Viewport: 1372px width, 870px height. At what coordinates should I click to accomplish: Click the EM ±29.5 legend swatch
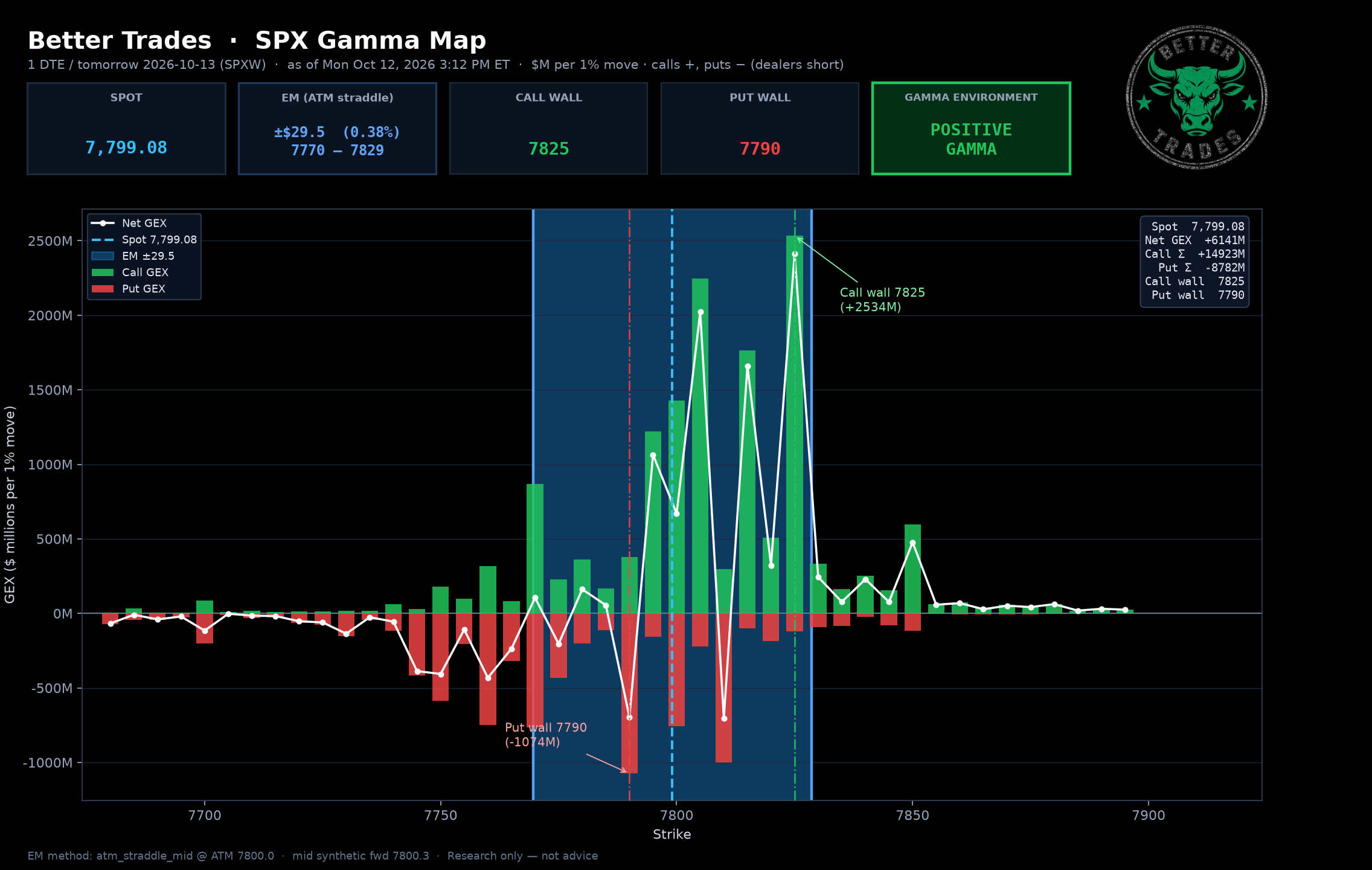coord(103,256)
